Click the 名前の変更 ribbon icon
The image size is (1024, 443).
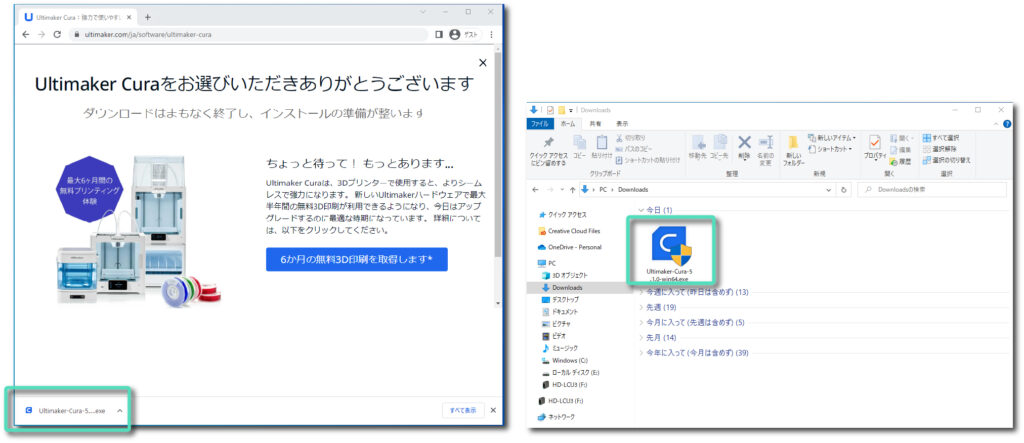pos(765,150)
